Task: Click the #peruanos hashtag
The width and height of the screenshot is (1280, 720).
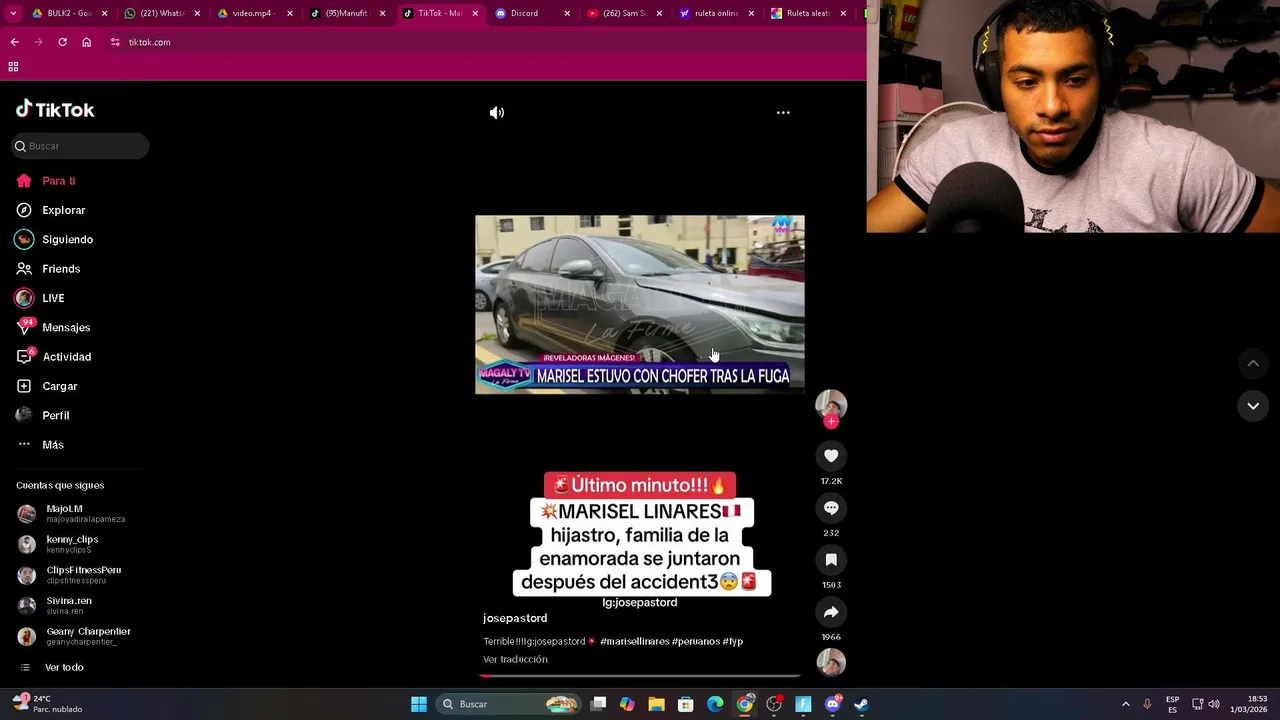Action: pyautogui.click(x=696, y=641)
